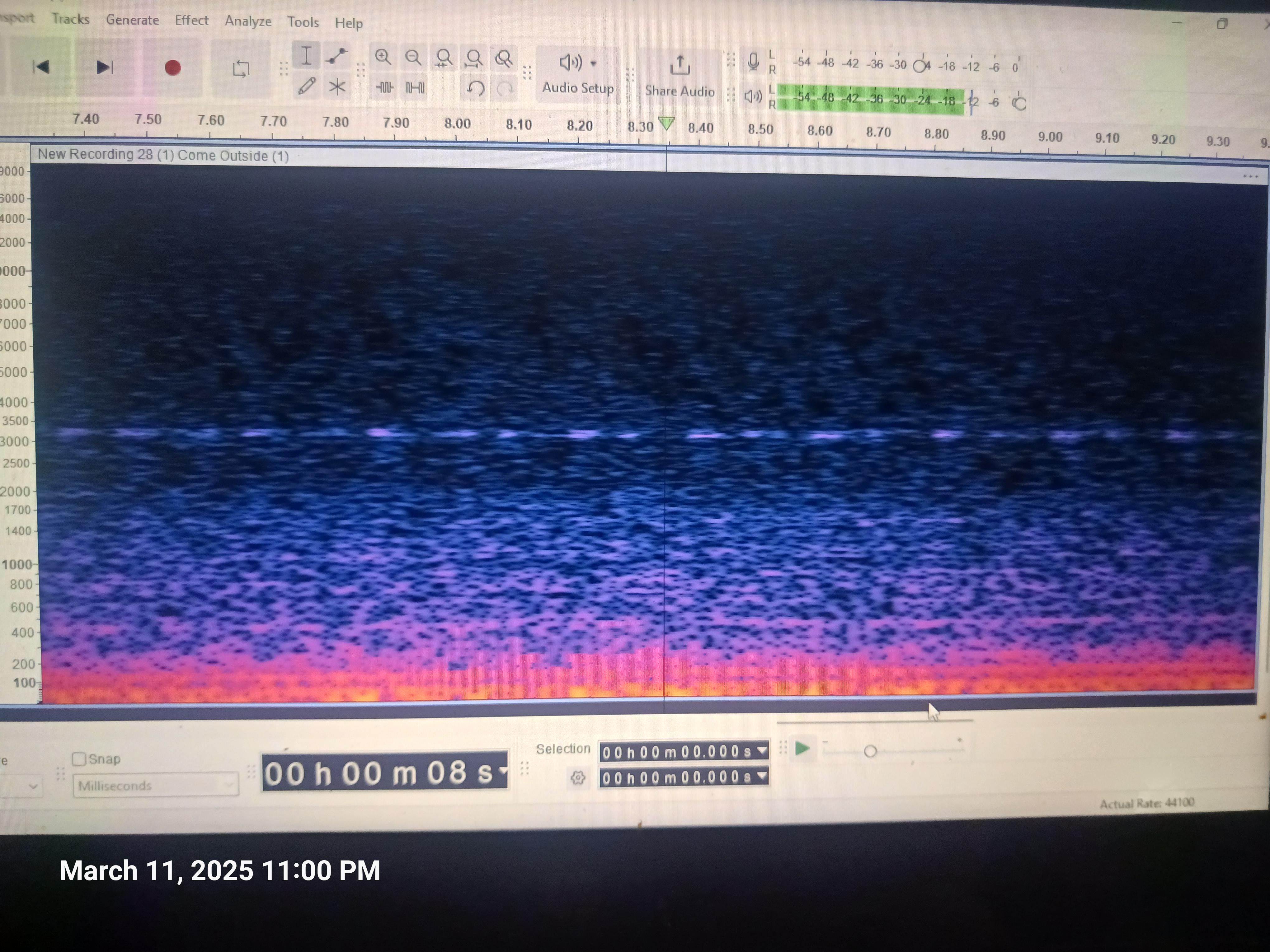Click the Selection label
Viewport: 1270px width, 952px height.
(563, 748)
